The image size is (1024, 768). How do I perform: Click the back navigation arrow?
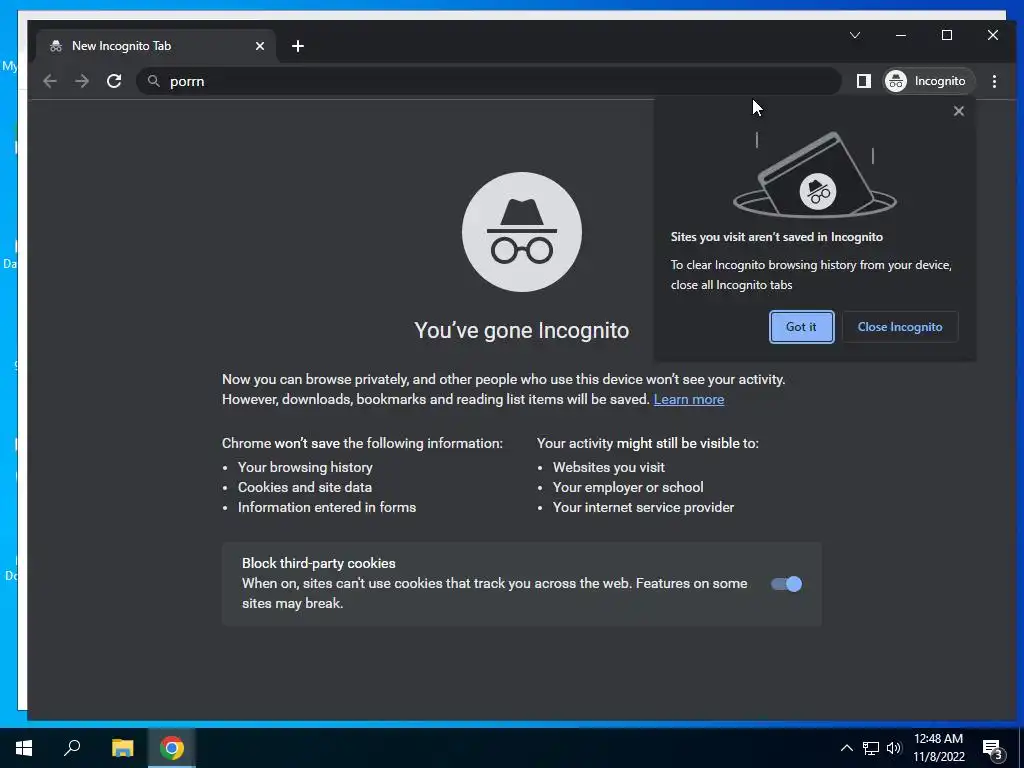50,81
